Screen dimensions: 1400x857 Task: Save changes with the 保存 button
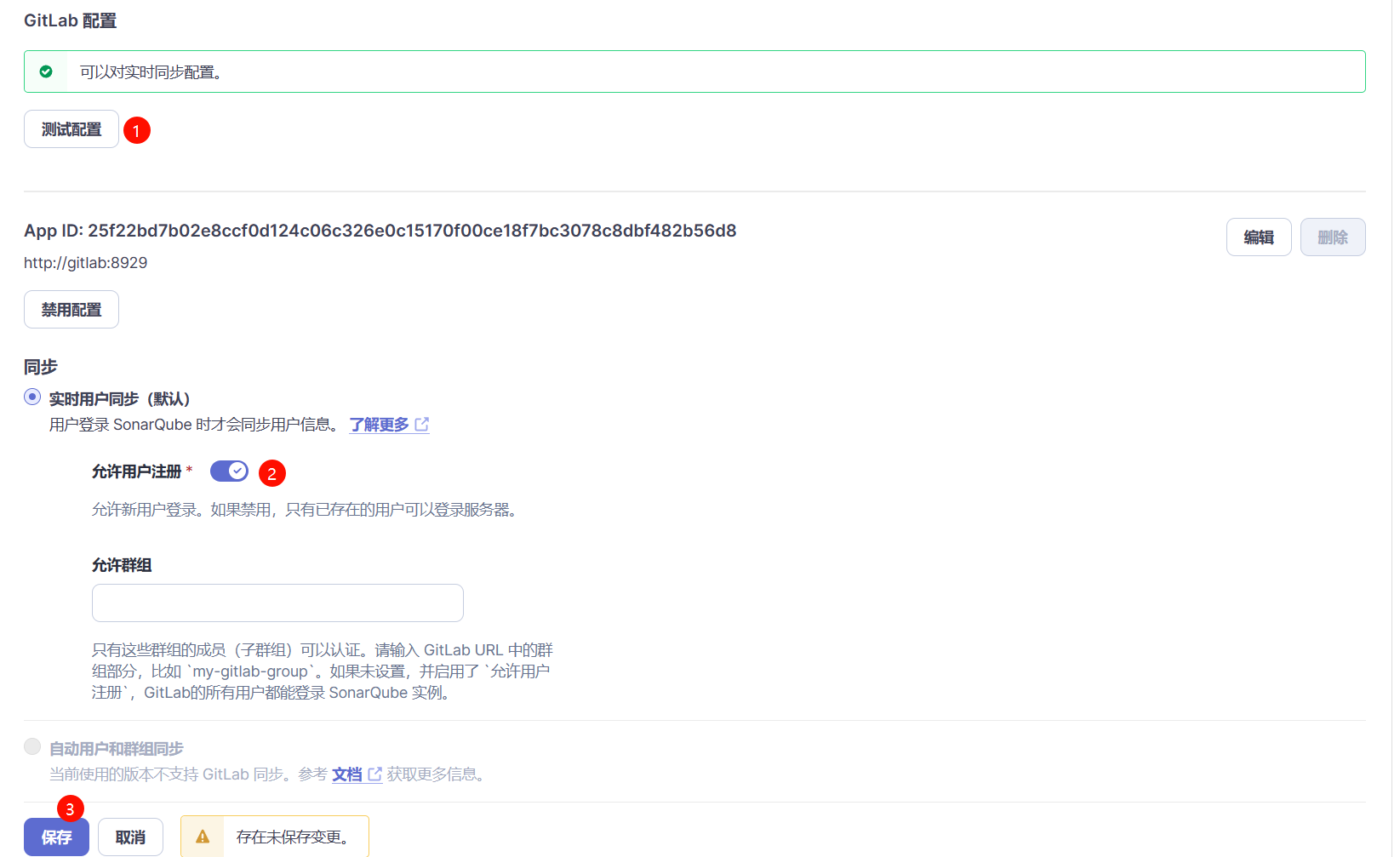tap(56, 837)
